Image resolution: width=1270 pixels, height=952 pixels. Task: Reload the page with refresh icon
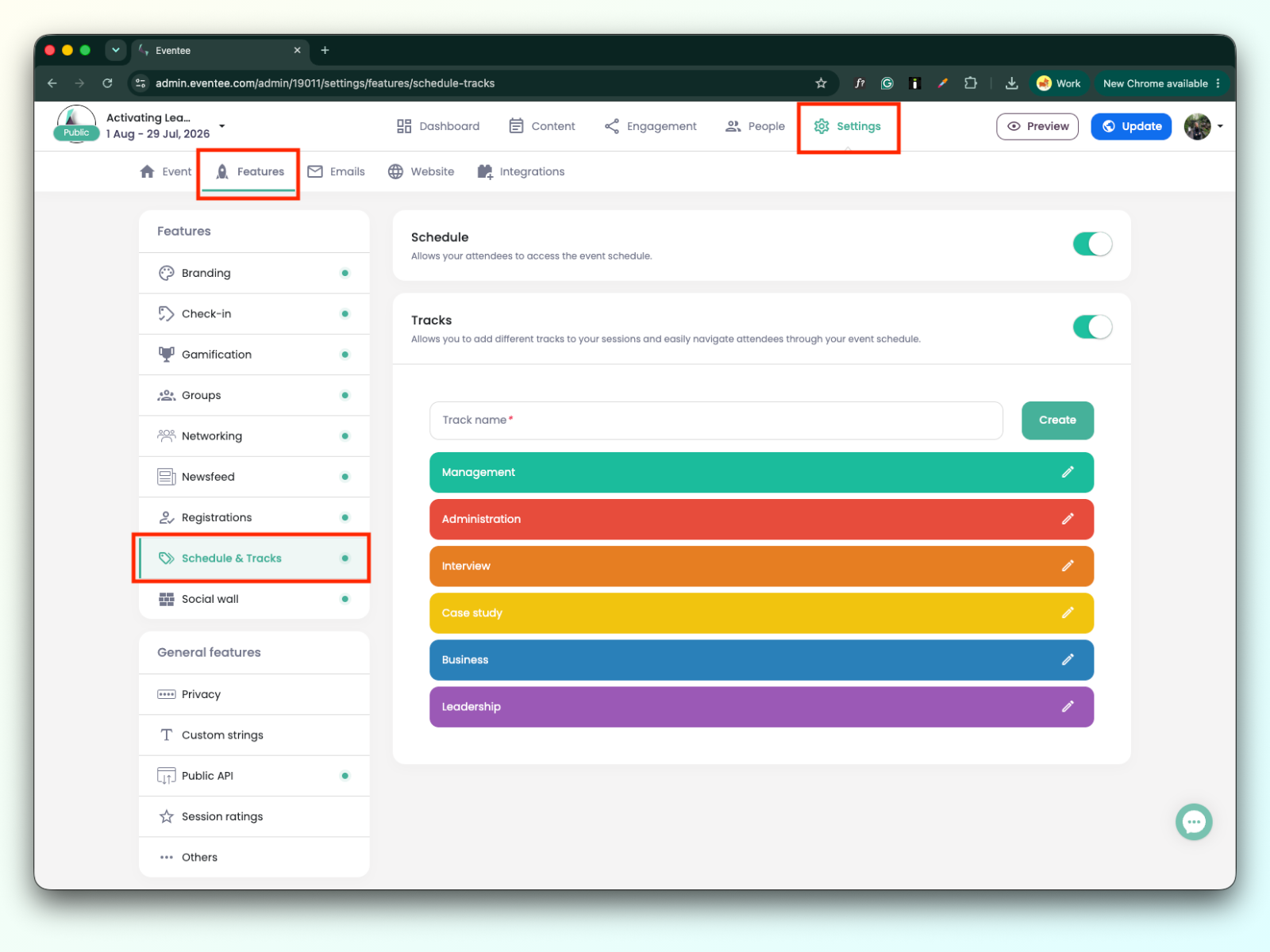click(107, 83)
